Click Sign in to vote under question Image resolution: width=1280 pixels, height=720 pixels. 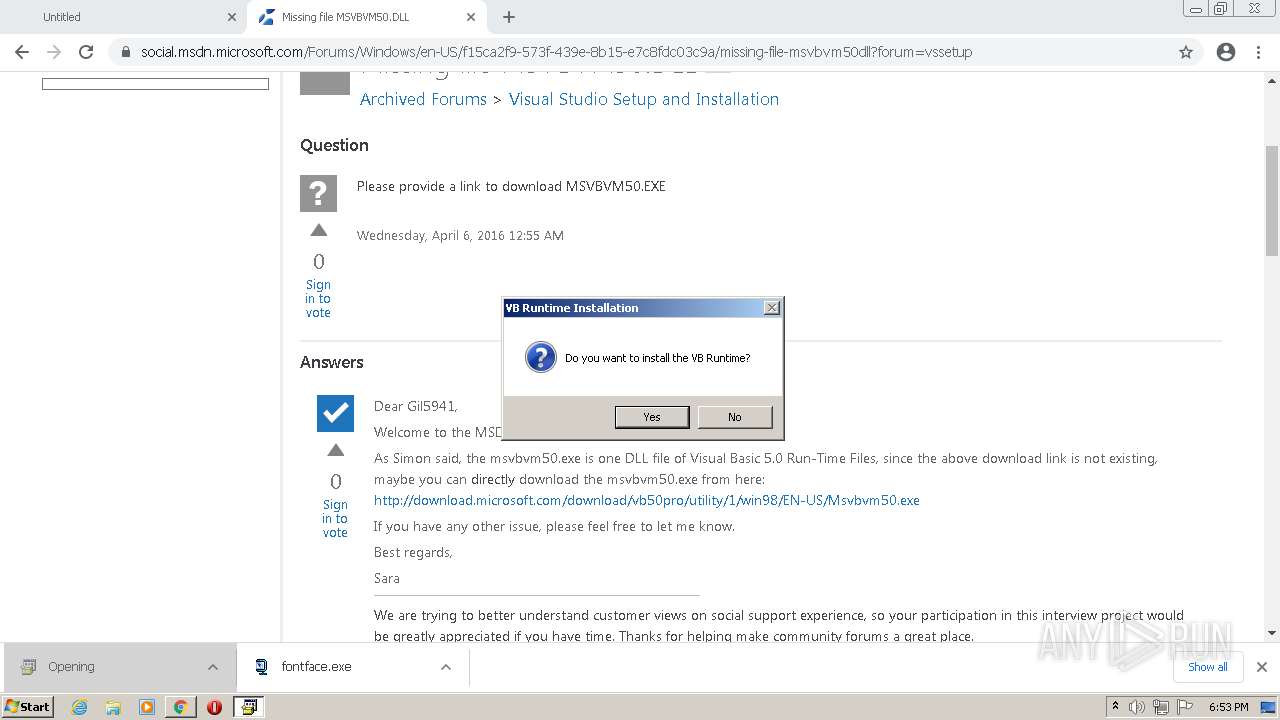pos(318,299)
